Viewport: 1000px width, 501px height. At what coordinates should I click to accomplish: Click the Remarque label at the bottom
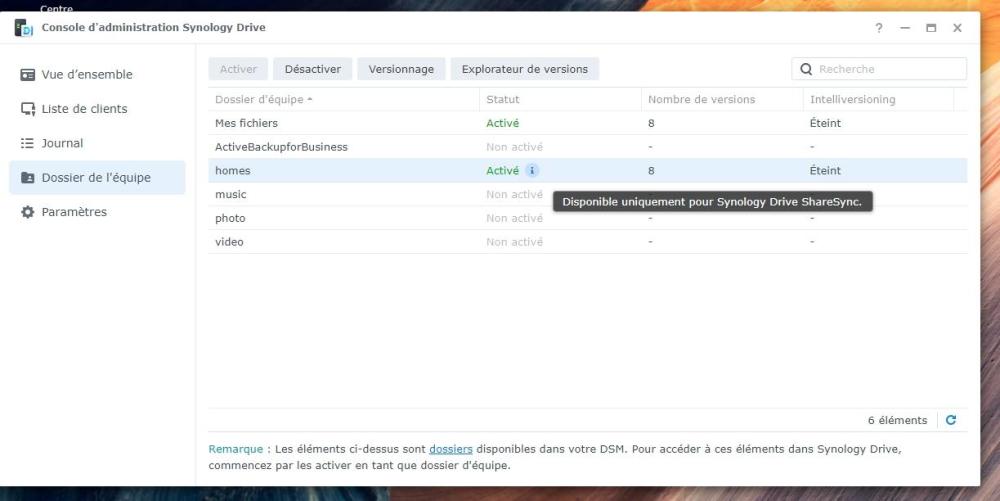click(235, 449)
